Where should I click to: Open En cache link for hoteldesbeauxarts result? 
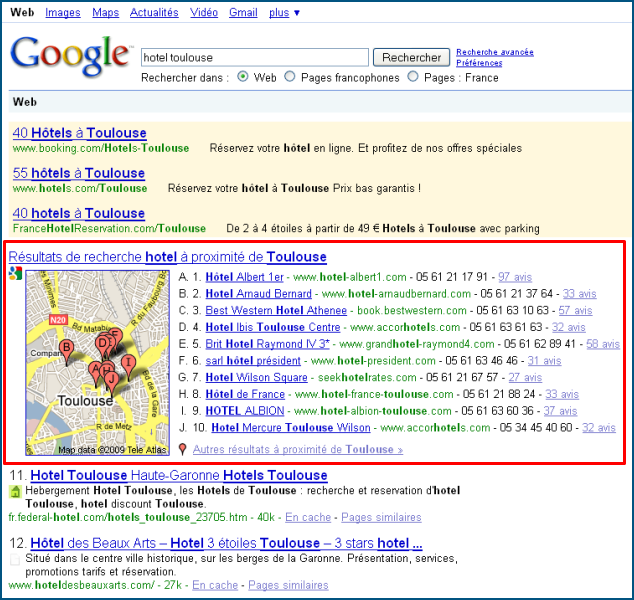tap(215, 585)
